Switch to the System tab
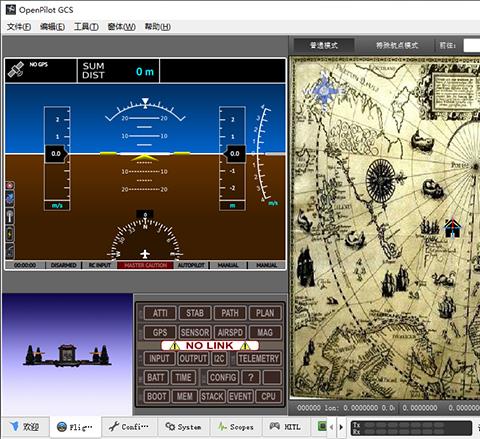Viewport: 480px width, 439px height. point(183,427)
